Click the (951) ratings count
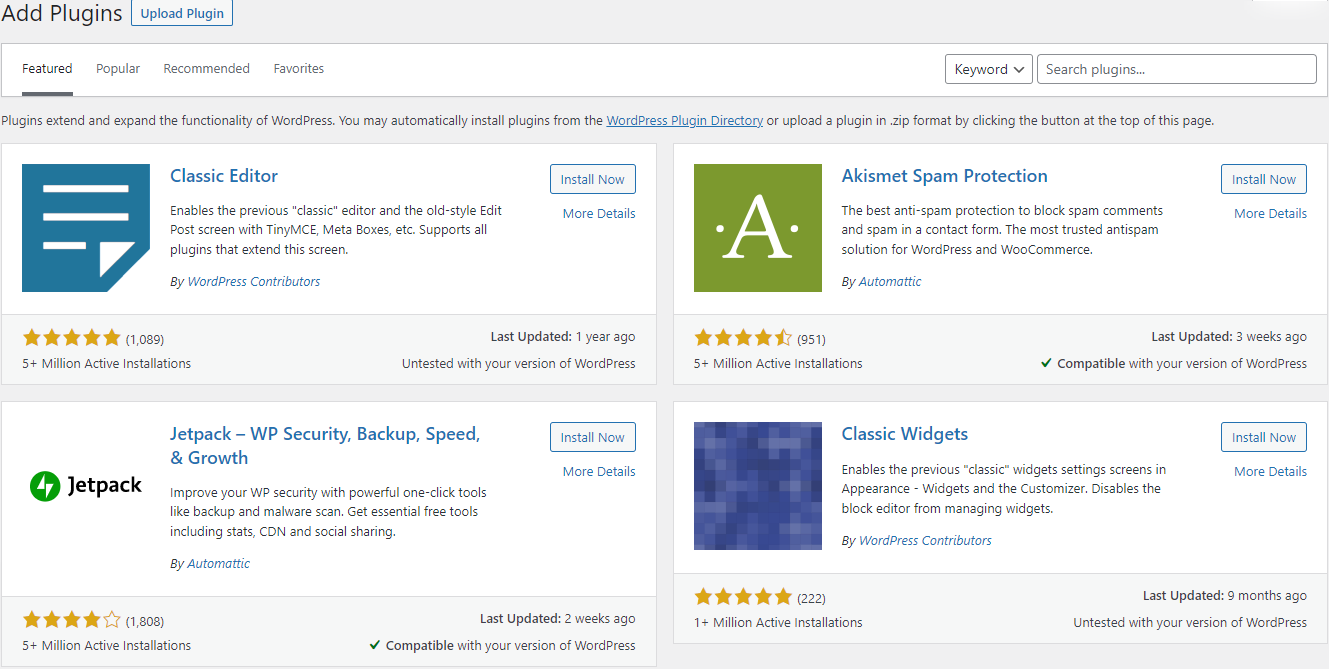1329x669 pixels. click(811, 339)
